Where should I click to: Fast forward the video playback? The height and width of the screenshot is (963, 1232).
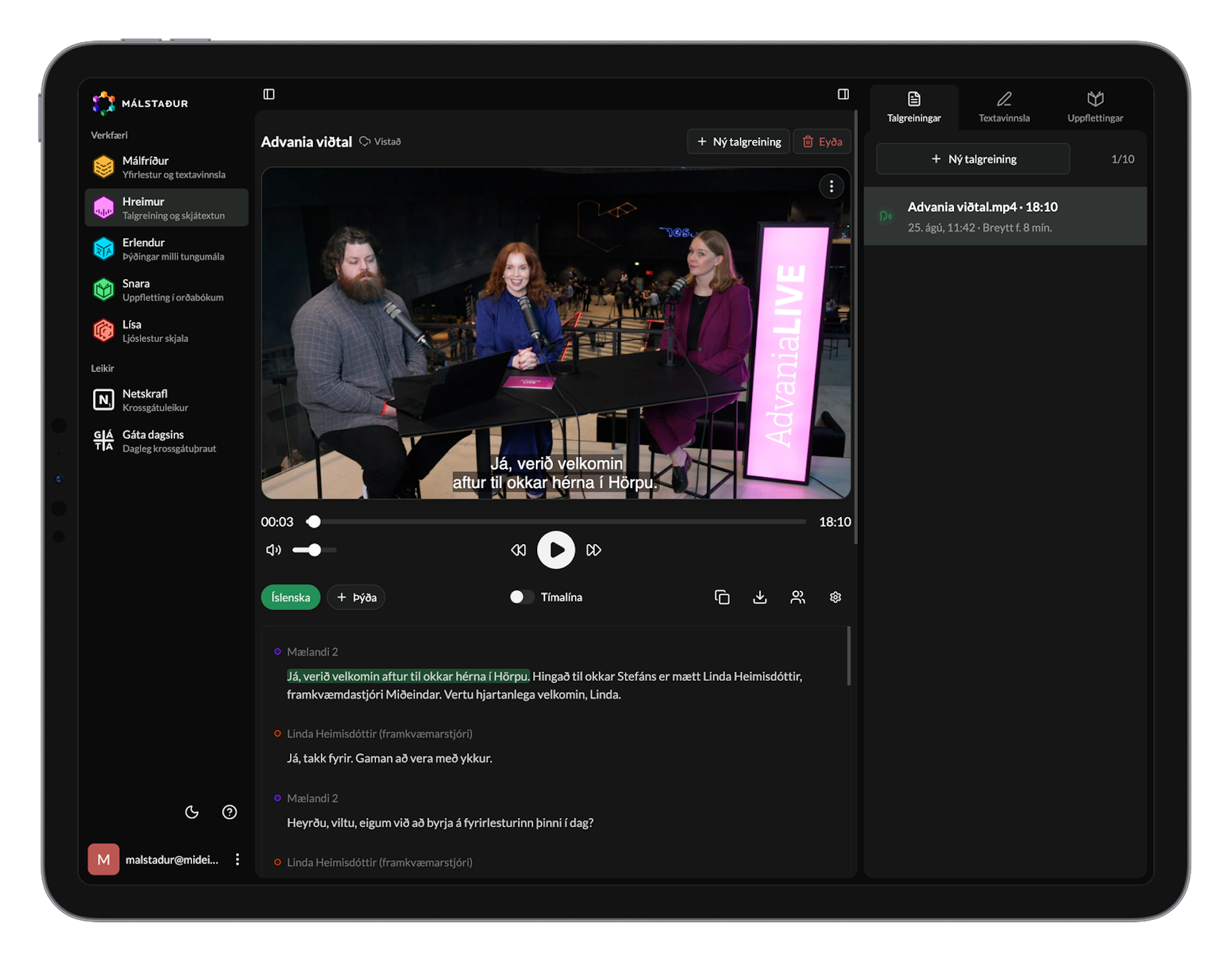(x=594, y=550)
